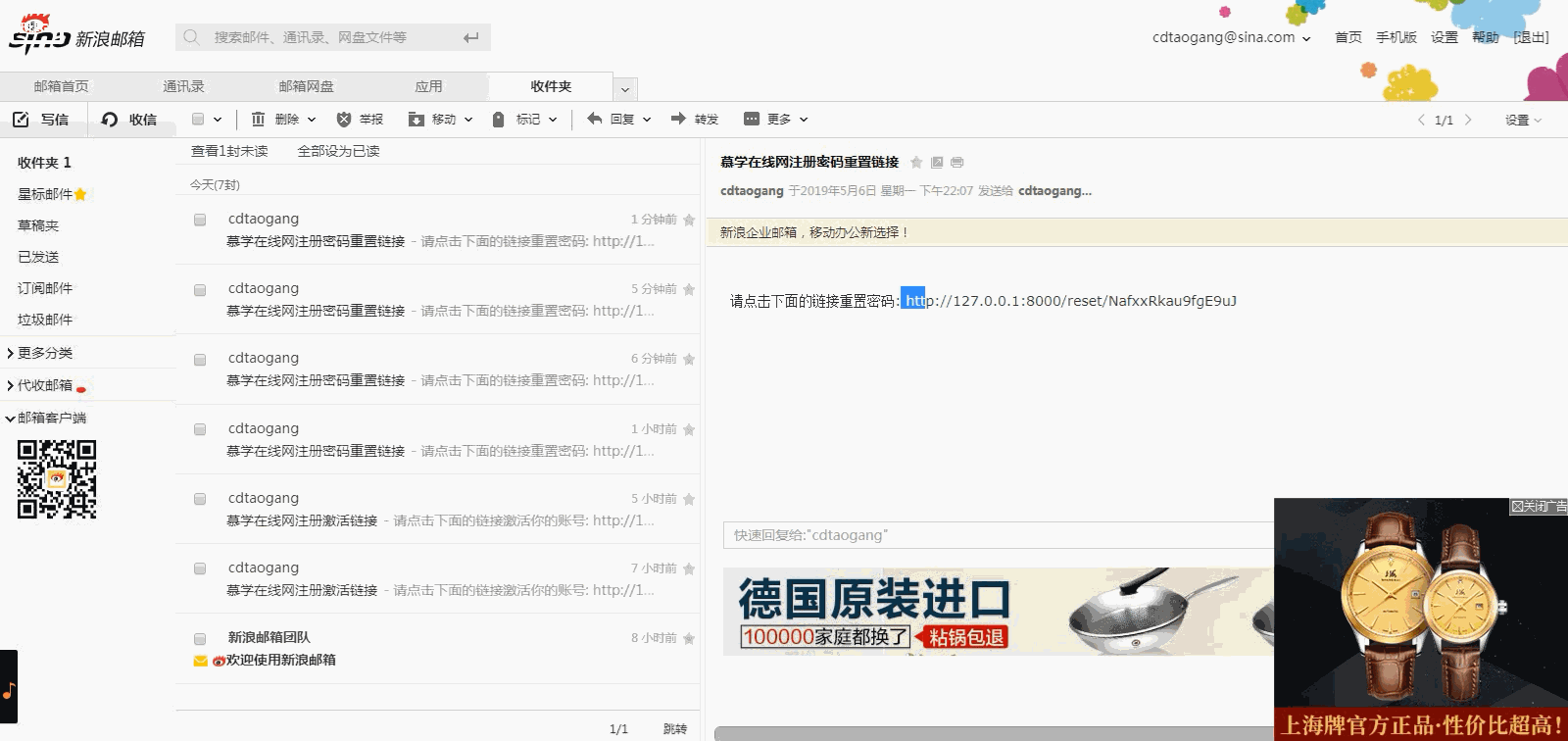The image size is (1568, 741).
Task: Click the 标记 tag icon
Action: coord(498,120)
